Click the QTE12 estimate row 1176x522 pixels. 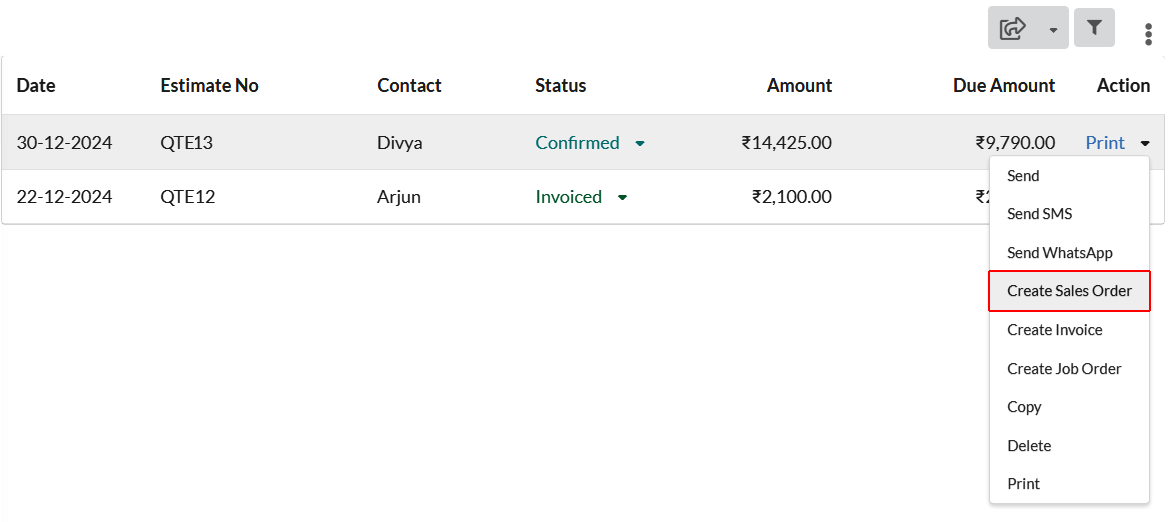[x=495, y=197]
